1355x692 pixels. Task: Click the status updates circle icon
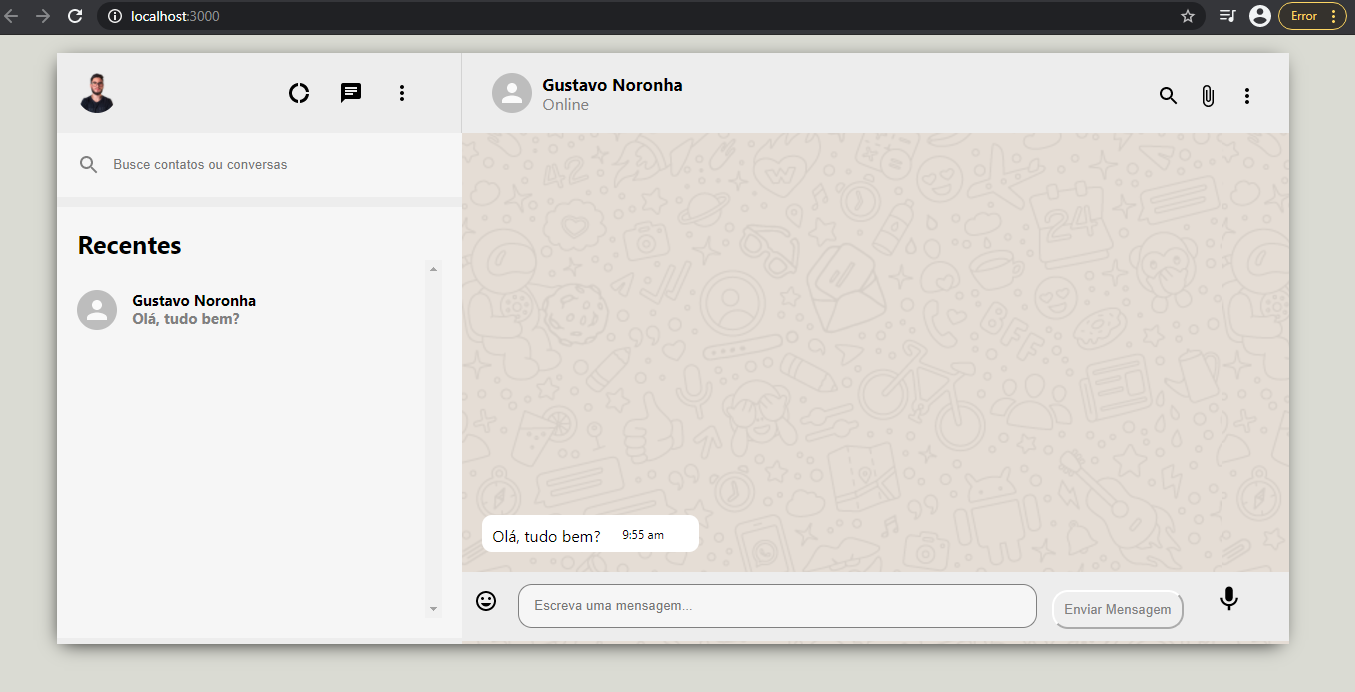[x=299, y=92]
